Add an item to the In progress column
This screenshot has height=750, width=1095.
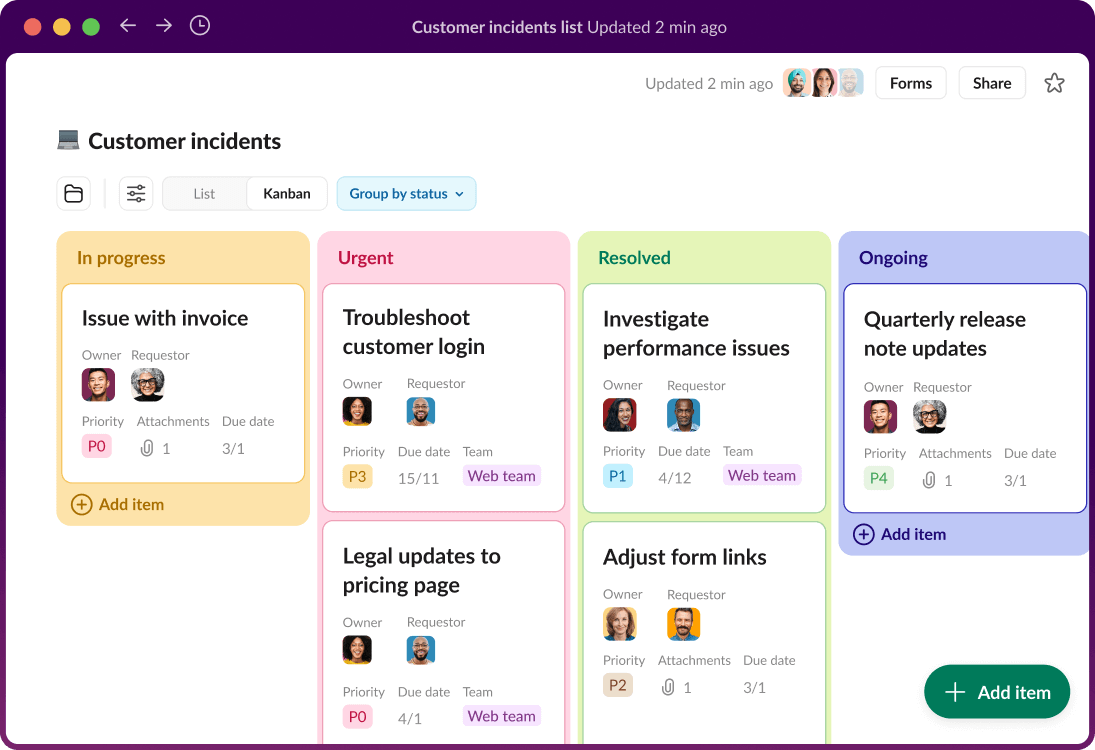point(117,504)
